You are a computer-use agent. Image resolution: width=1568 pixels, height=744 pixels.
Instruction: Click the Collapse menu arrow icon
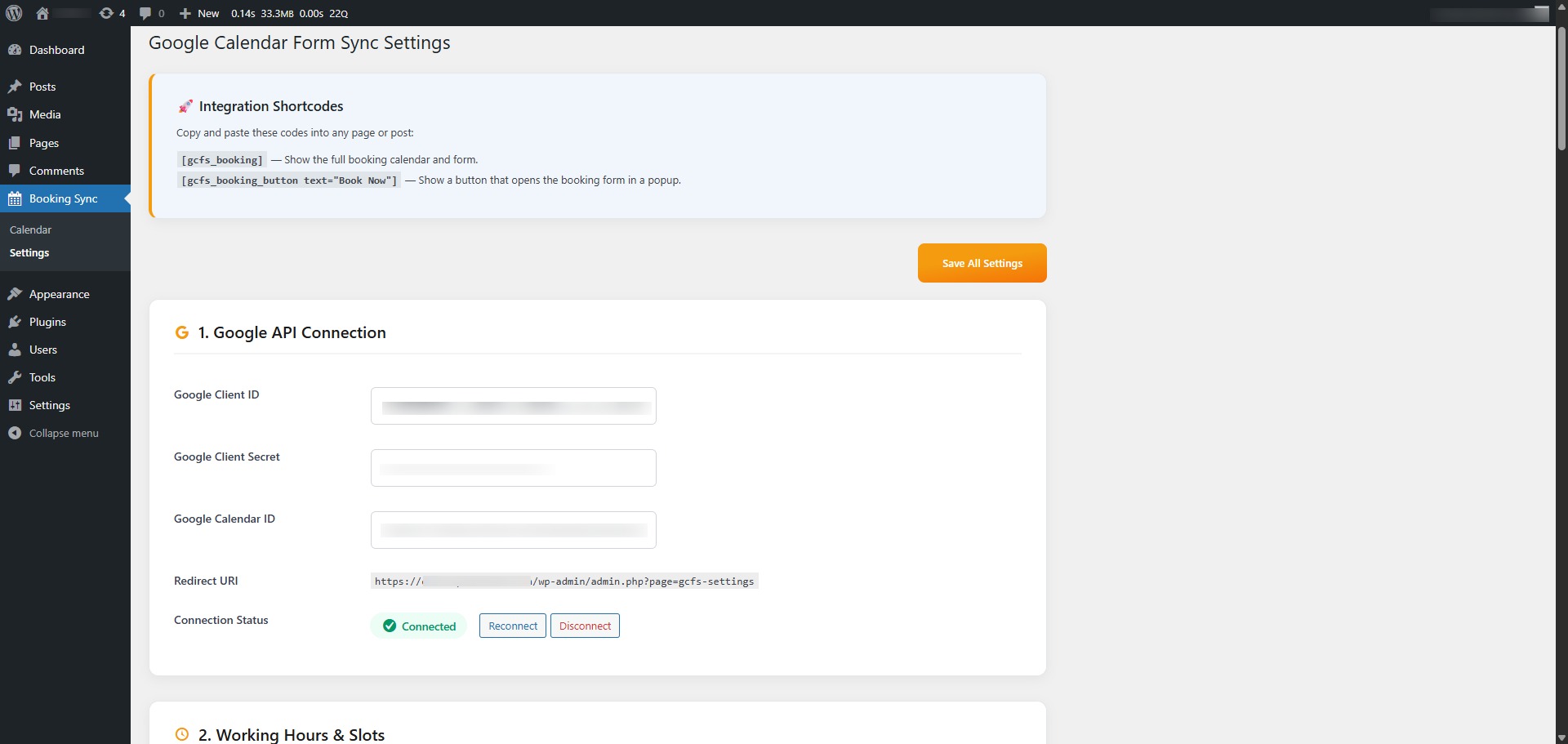pyautogui.click(x=15, y=433)
